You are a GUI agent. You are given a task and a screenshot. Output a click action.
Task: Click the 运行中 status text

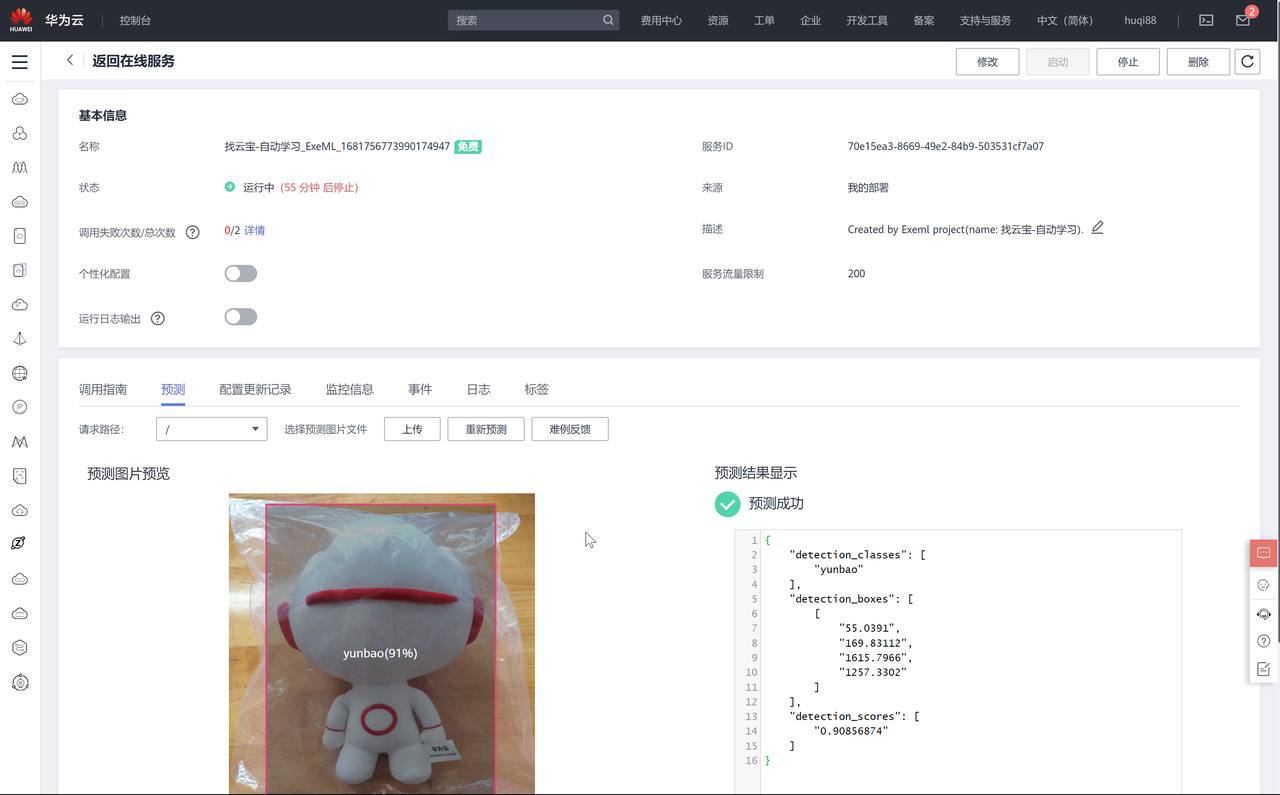258,188
